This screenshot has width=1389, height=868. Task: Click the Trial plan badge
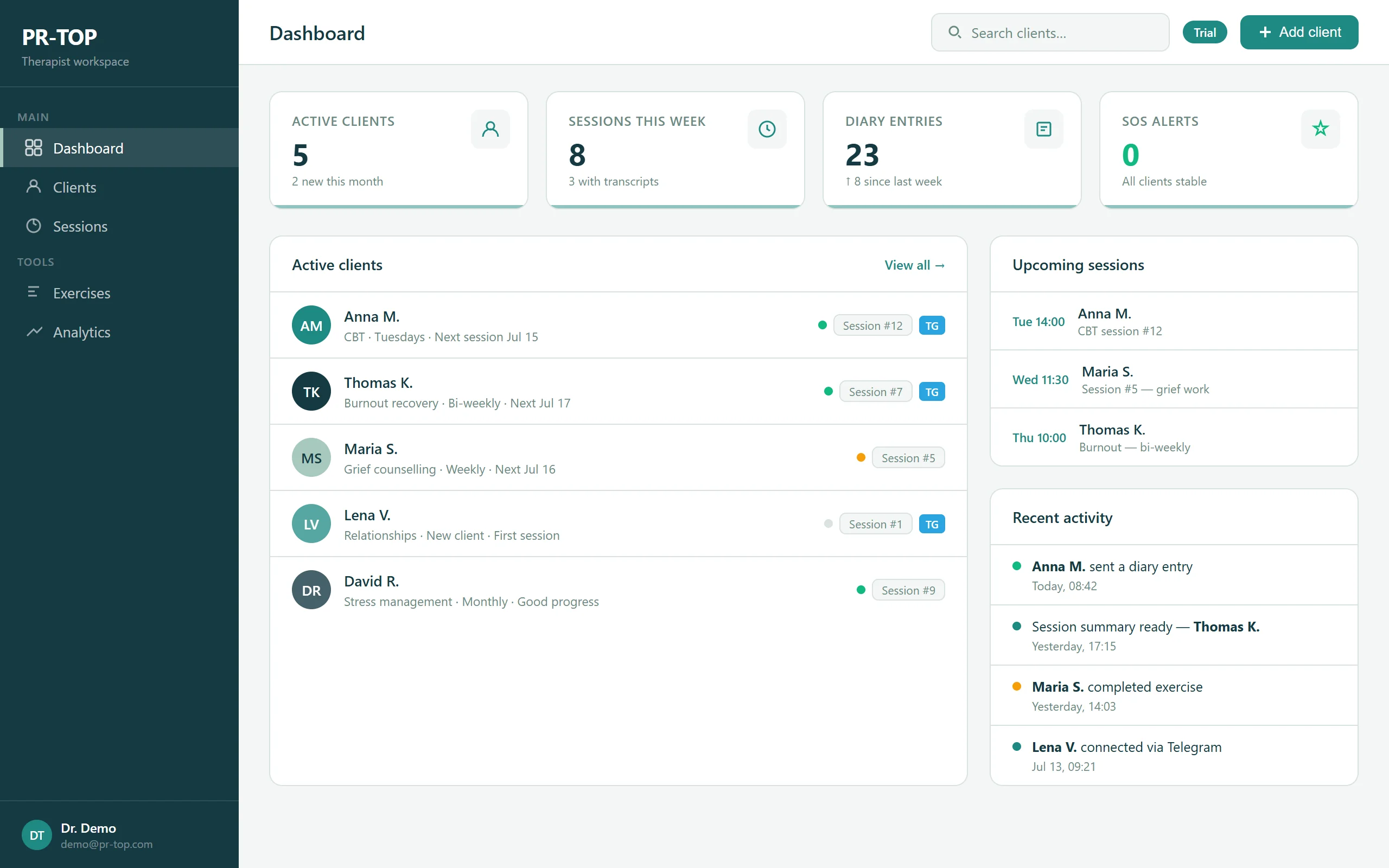pos(1204,33)
